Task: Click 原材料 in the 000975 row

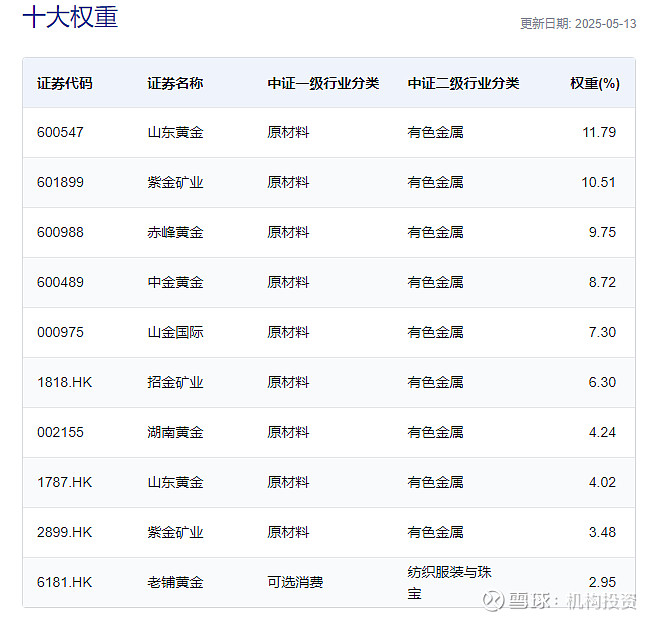Action: (x=288, y=332)
